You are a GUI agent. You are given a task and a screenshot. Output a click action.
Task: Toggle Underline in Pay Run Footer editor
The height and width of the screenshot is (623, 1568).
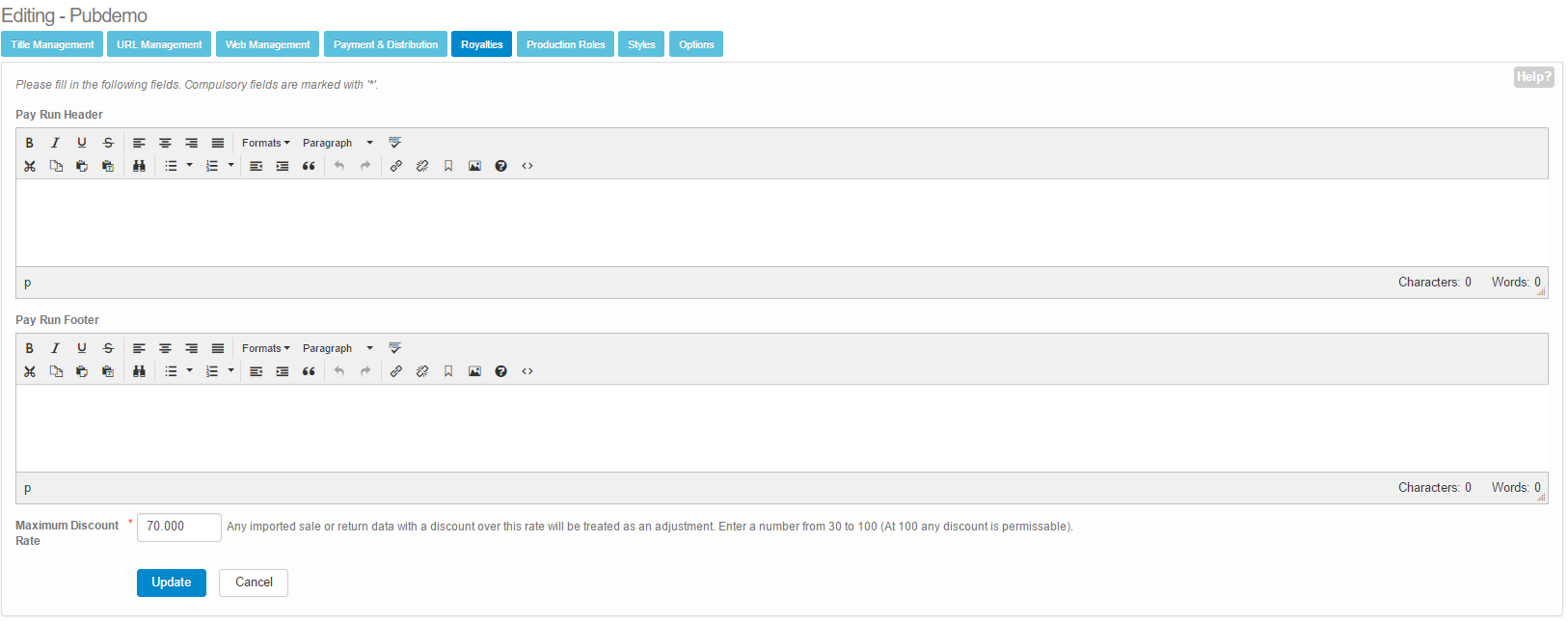pos(82,348)
